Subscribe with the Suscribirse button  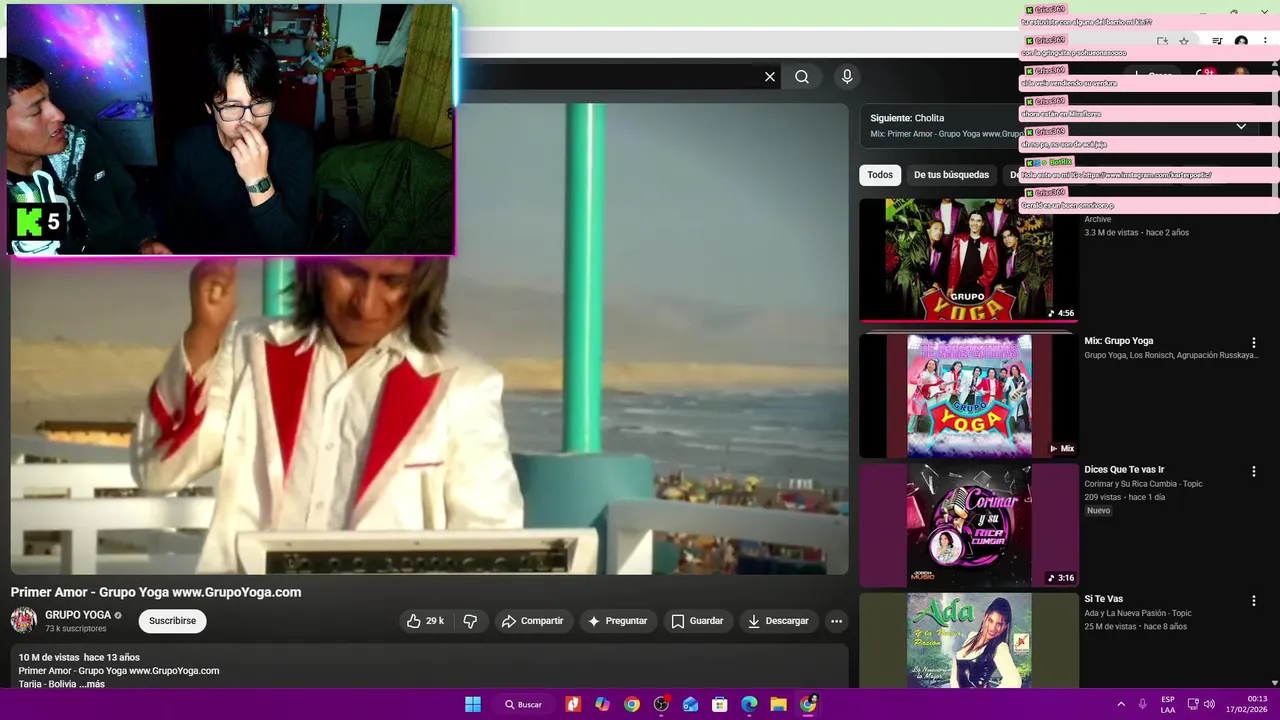(172, 621)
